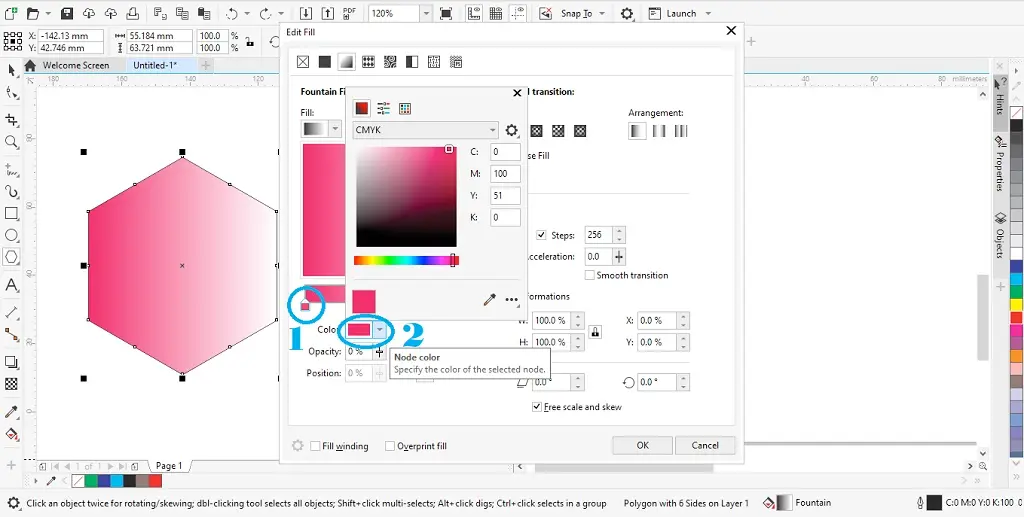Select the Polygon tool
Viewport: 1024px width, 517px height.
click(11, 257)
